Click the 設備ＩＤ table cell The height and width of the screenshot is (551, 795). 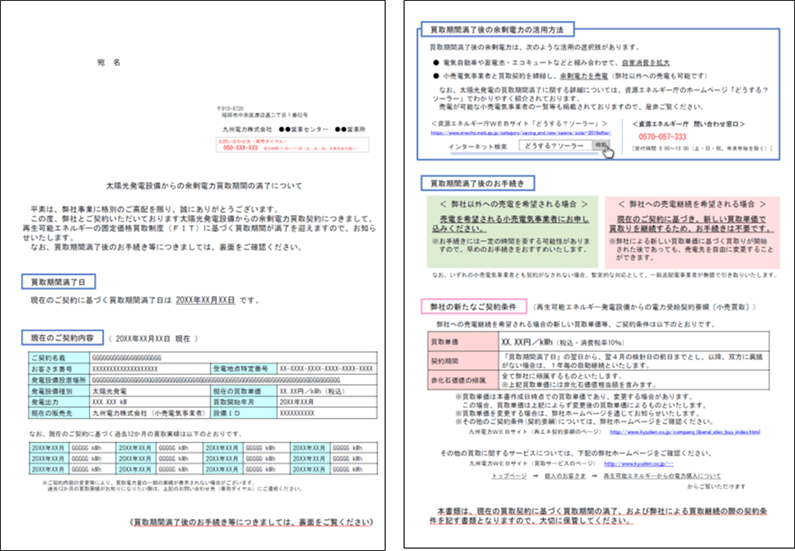click(x=244, y=413)
